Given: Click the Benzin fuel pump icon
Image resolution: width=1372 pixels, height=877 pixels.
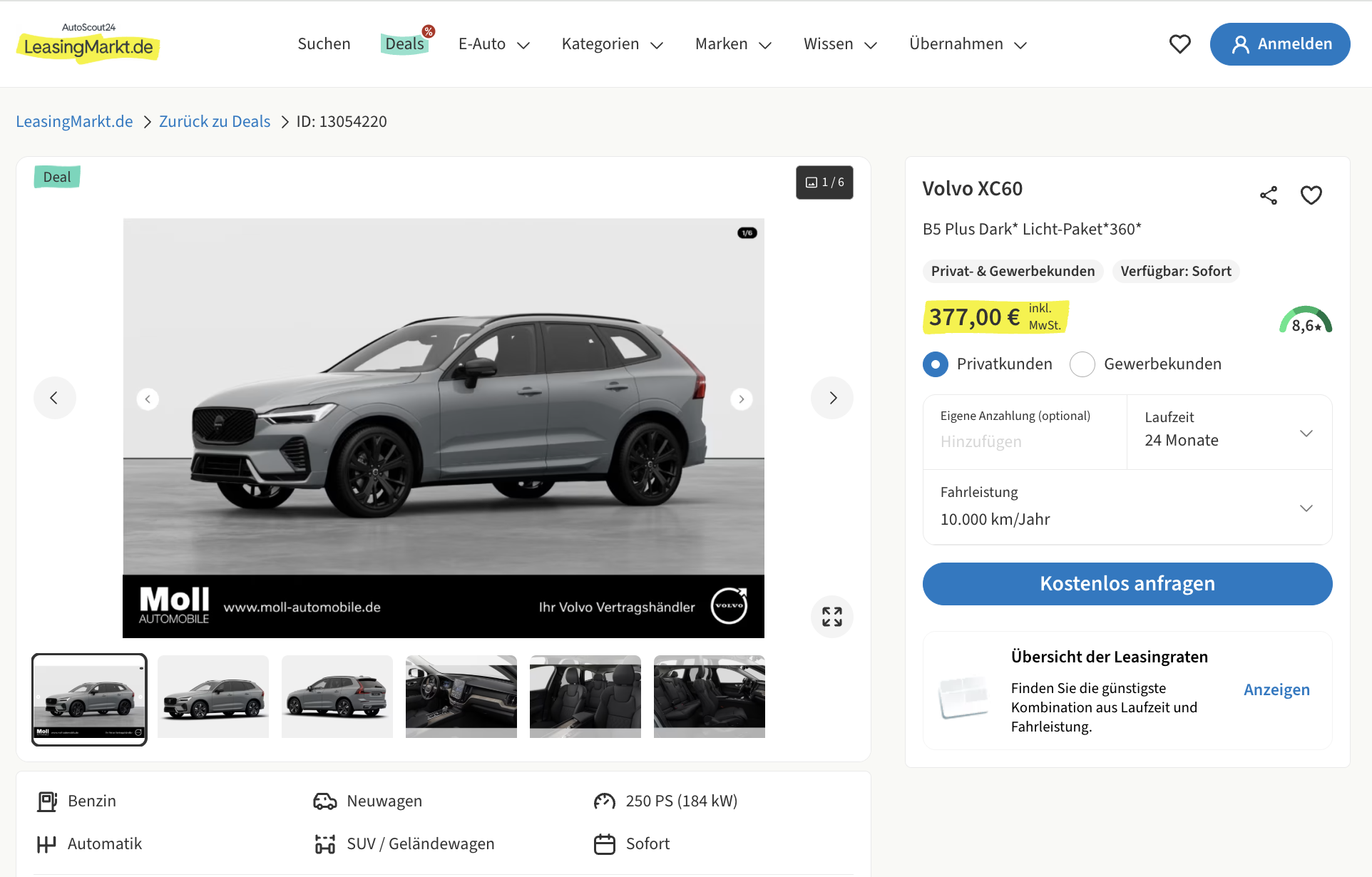Looking at the screenshot, I should click(x=47, y=801).
